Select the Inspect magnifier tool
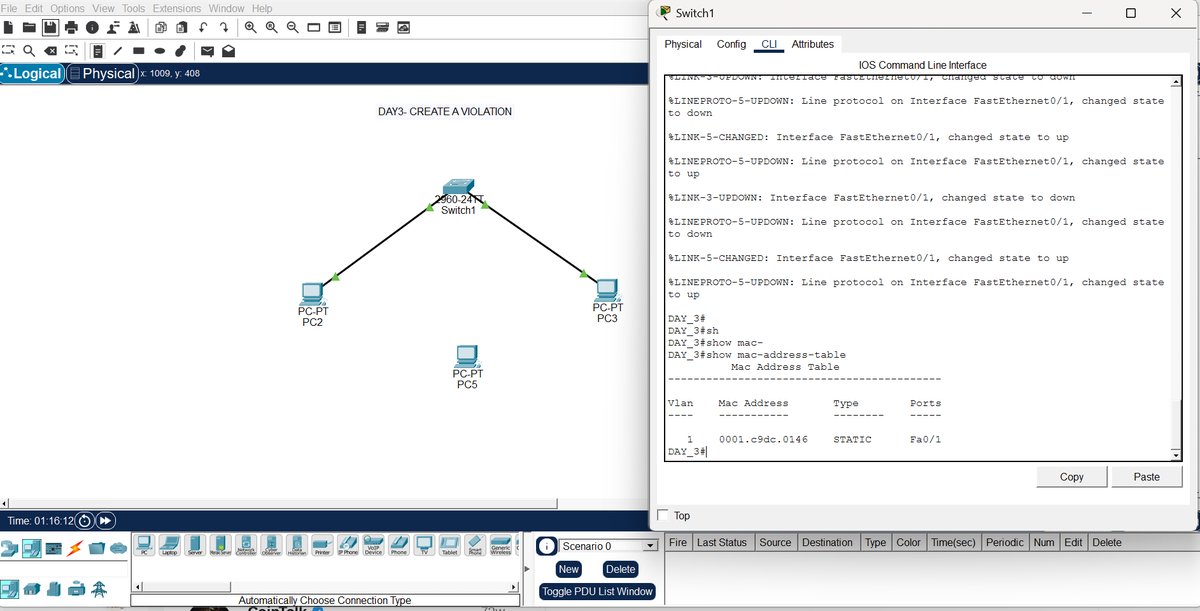The width and height of the screenshot is (1200, 611). point(29,50)
